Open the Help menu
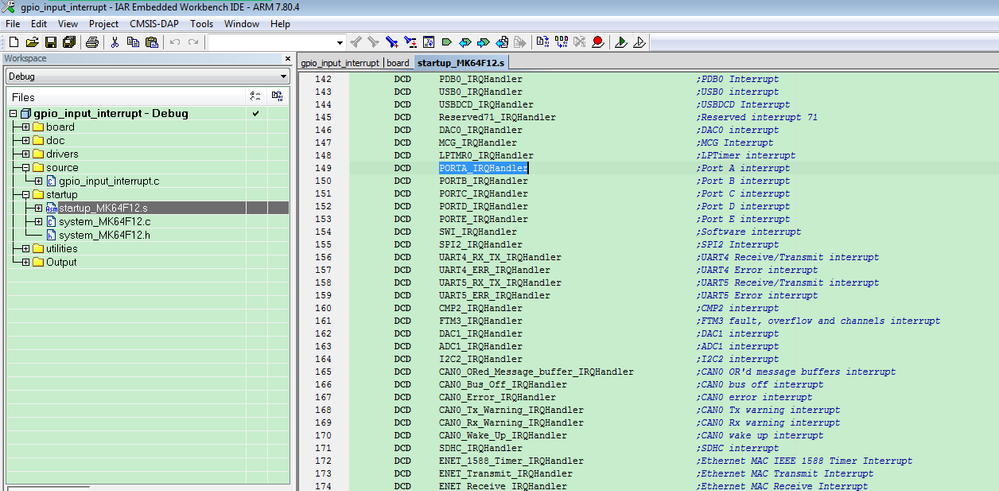Image resolution: width=999 pixels, height=491 pixels. coord(280,24)
